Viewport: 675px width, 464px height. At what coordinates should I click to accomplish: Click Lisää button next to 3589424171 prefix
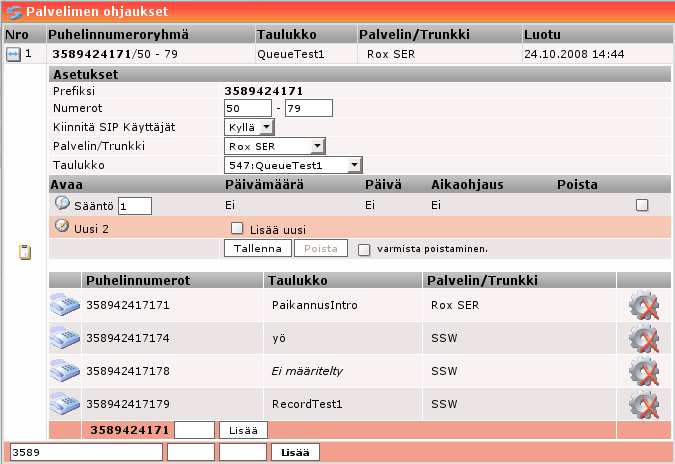pos(243,430)
